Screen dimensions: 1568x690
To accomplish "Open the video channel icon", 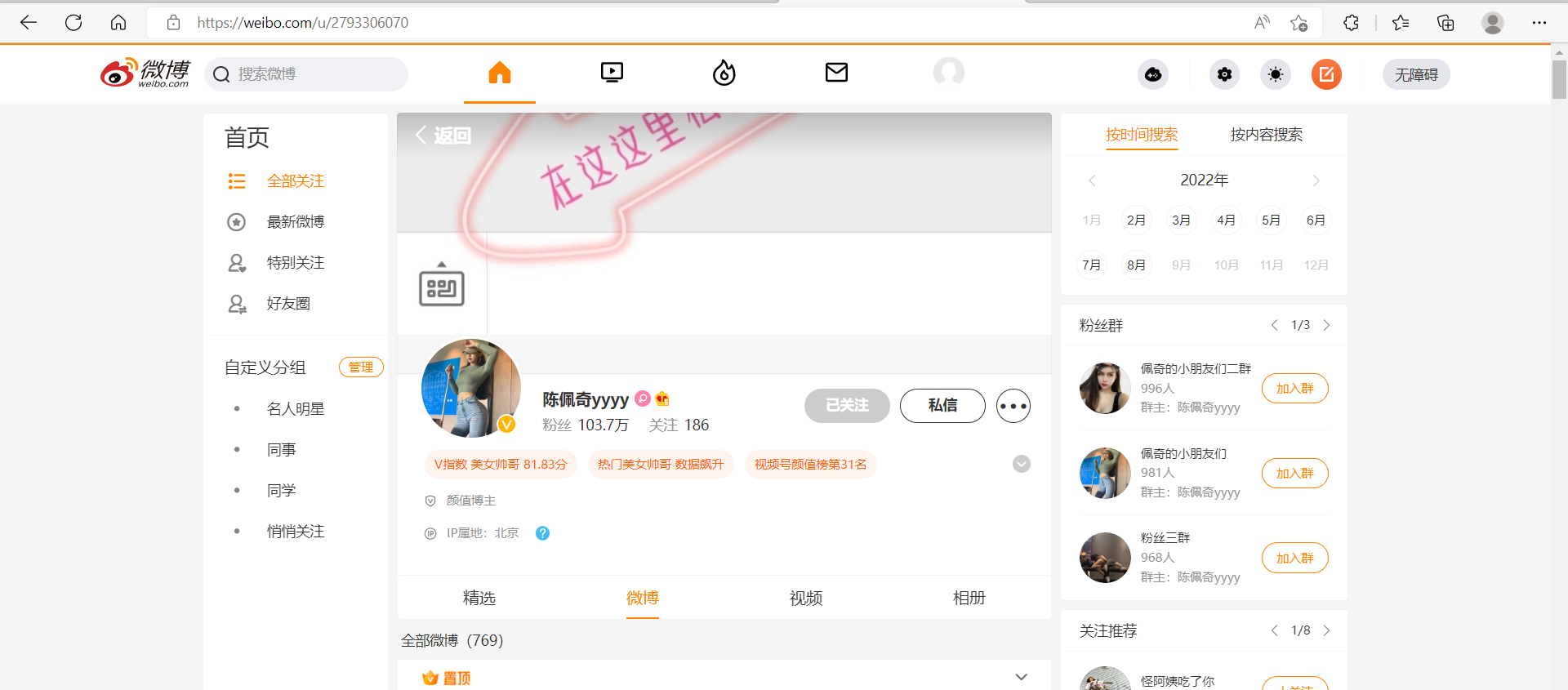I will click(612, 73).
